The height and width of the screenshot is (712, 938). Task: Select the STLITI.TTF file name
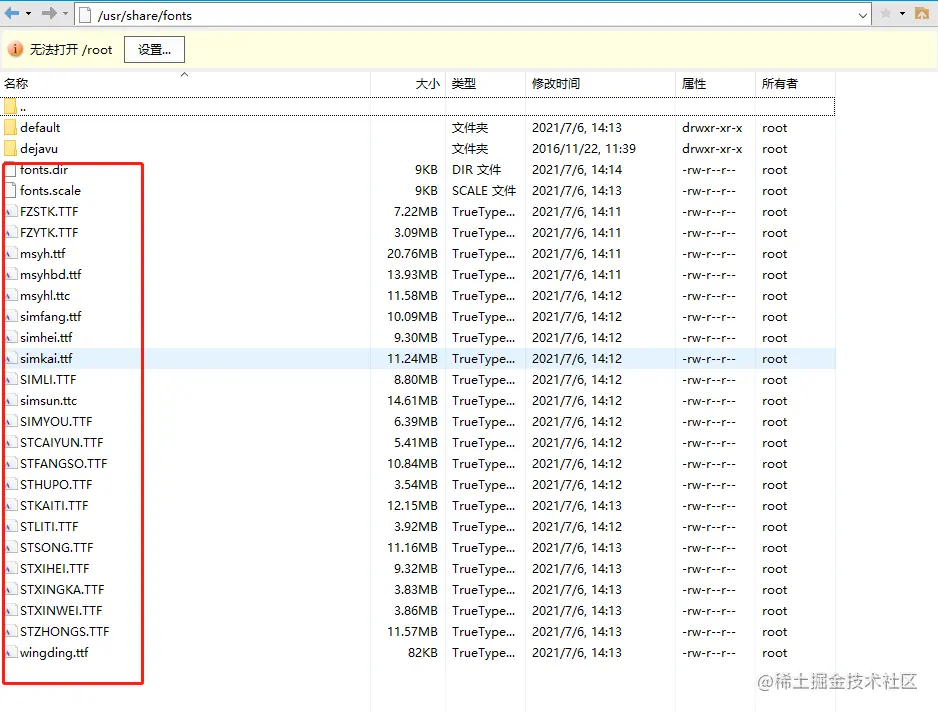click(x=49, y=527)
